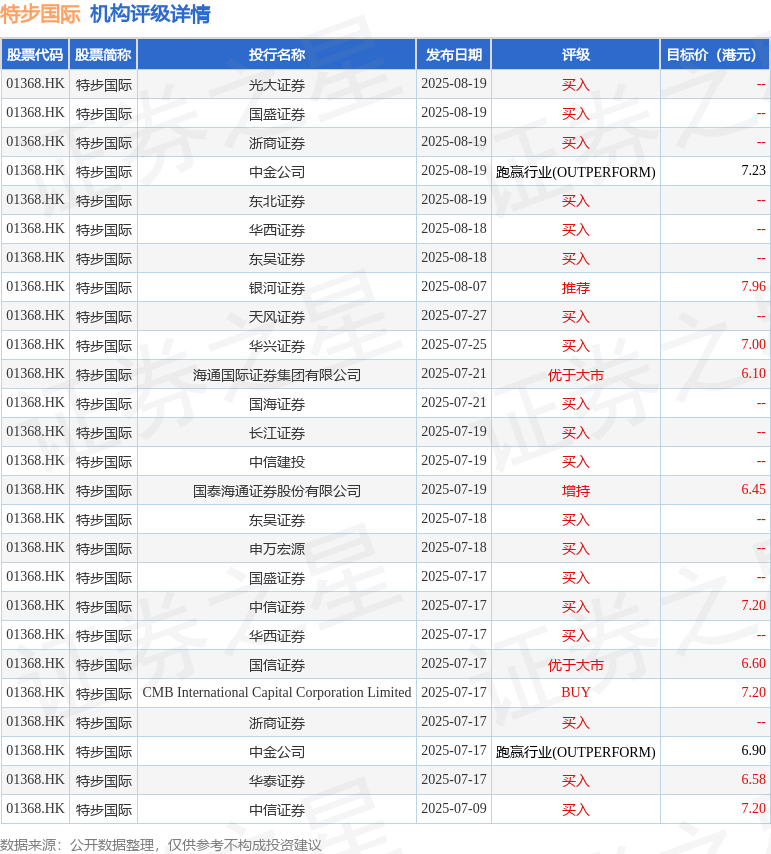Click OUTPERFORM rating dated 2025-08-19
771x854 pixels.
(x=576, y=172)
